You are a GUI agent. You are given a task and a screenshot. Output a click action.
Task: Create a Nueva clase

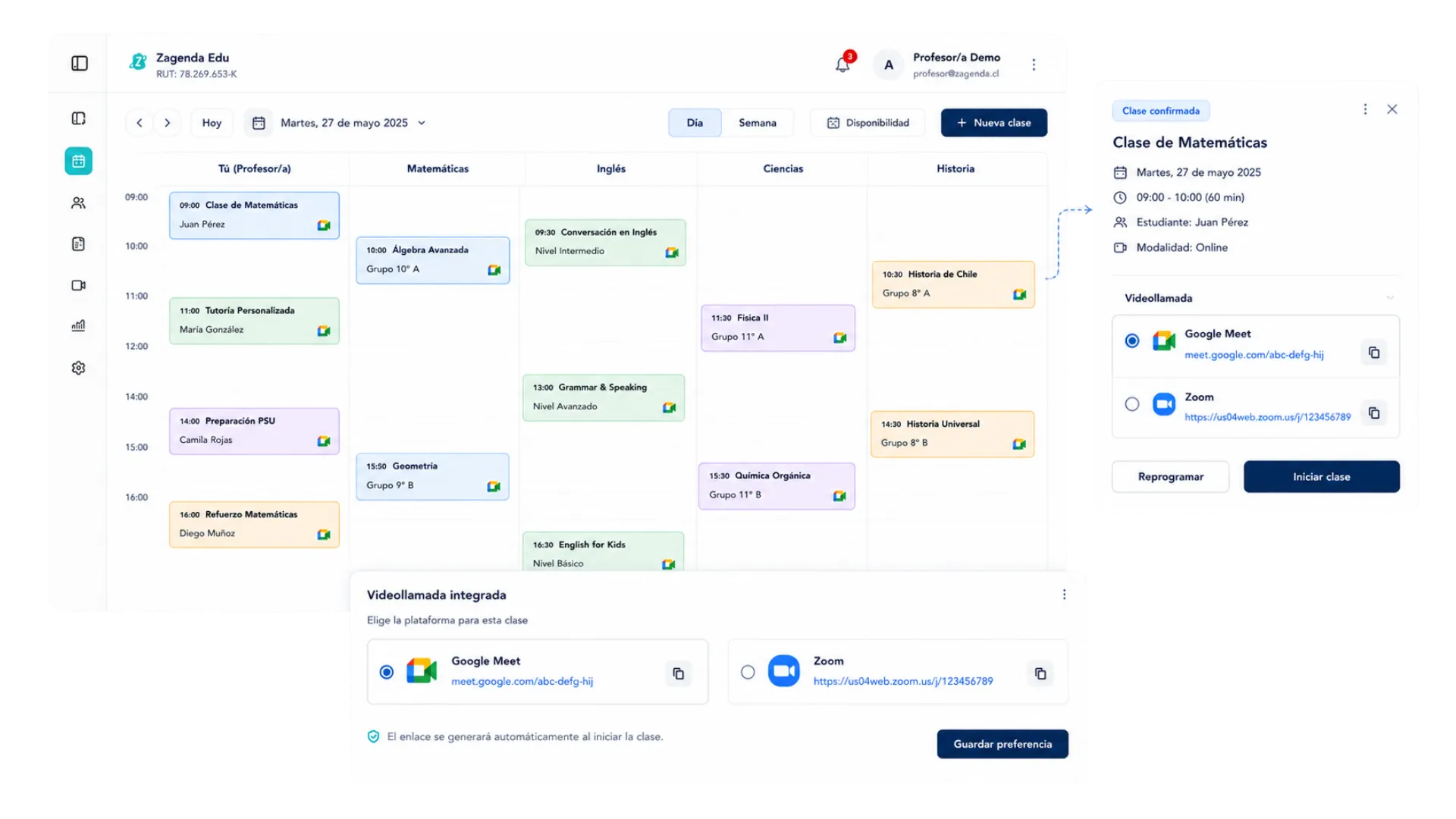(994, 123)
